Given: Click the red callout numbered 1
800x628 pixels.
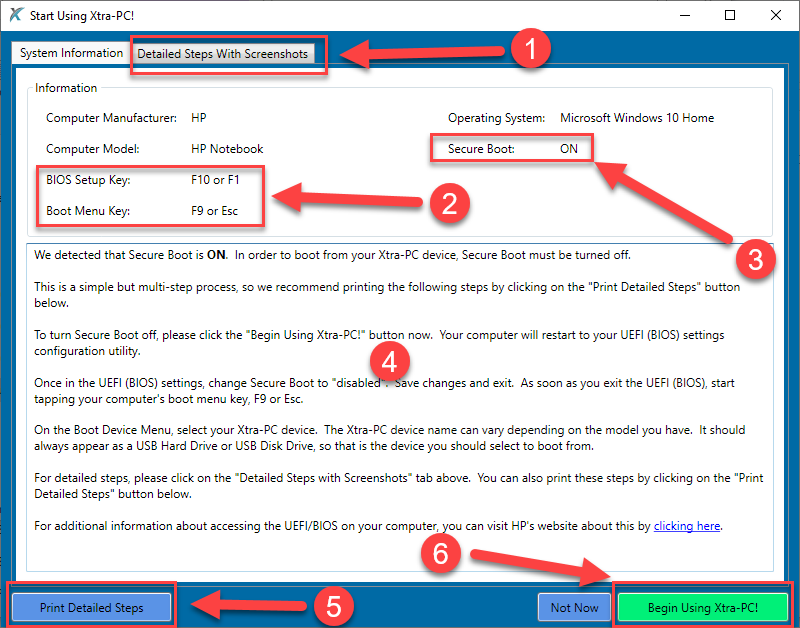Looking at the screenshot, I should click(x=534, y=48).
